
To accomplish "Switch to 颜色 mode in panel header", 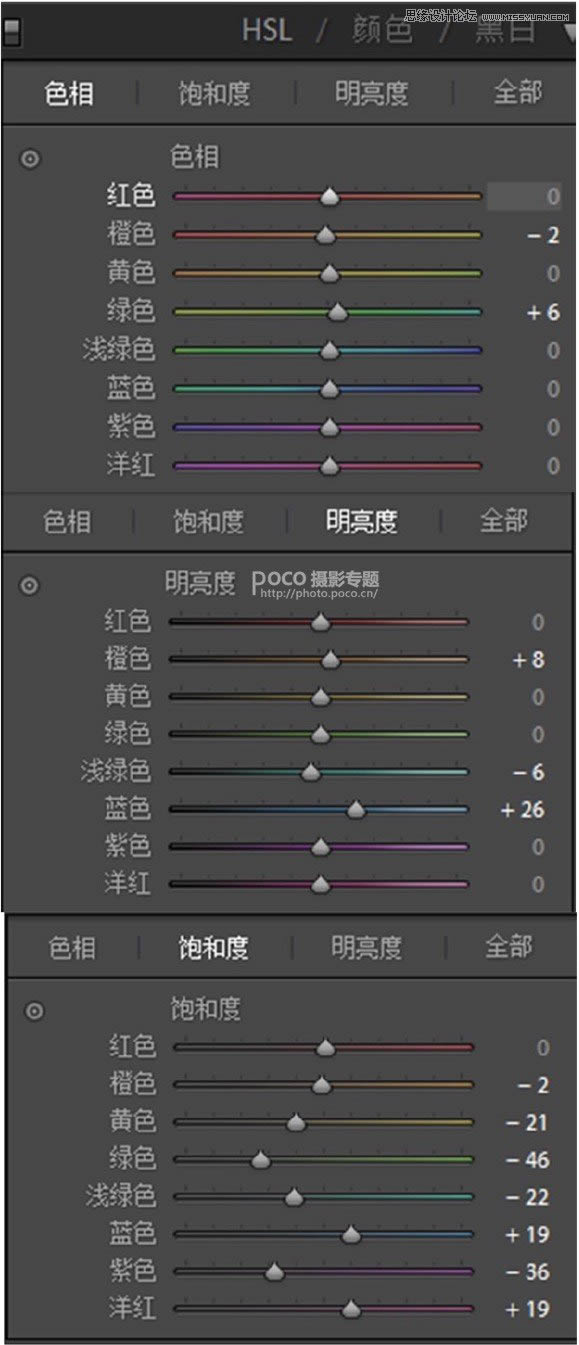I will click(x=382, y=31).
